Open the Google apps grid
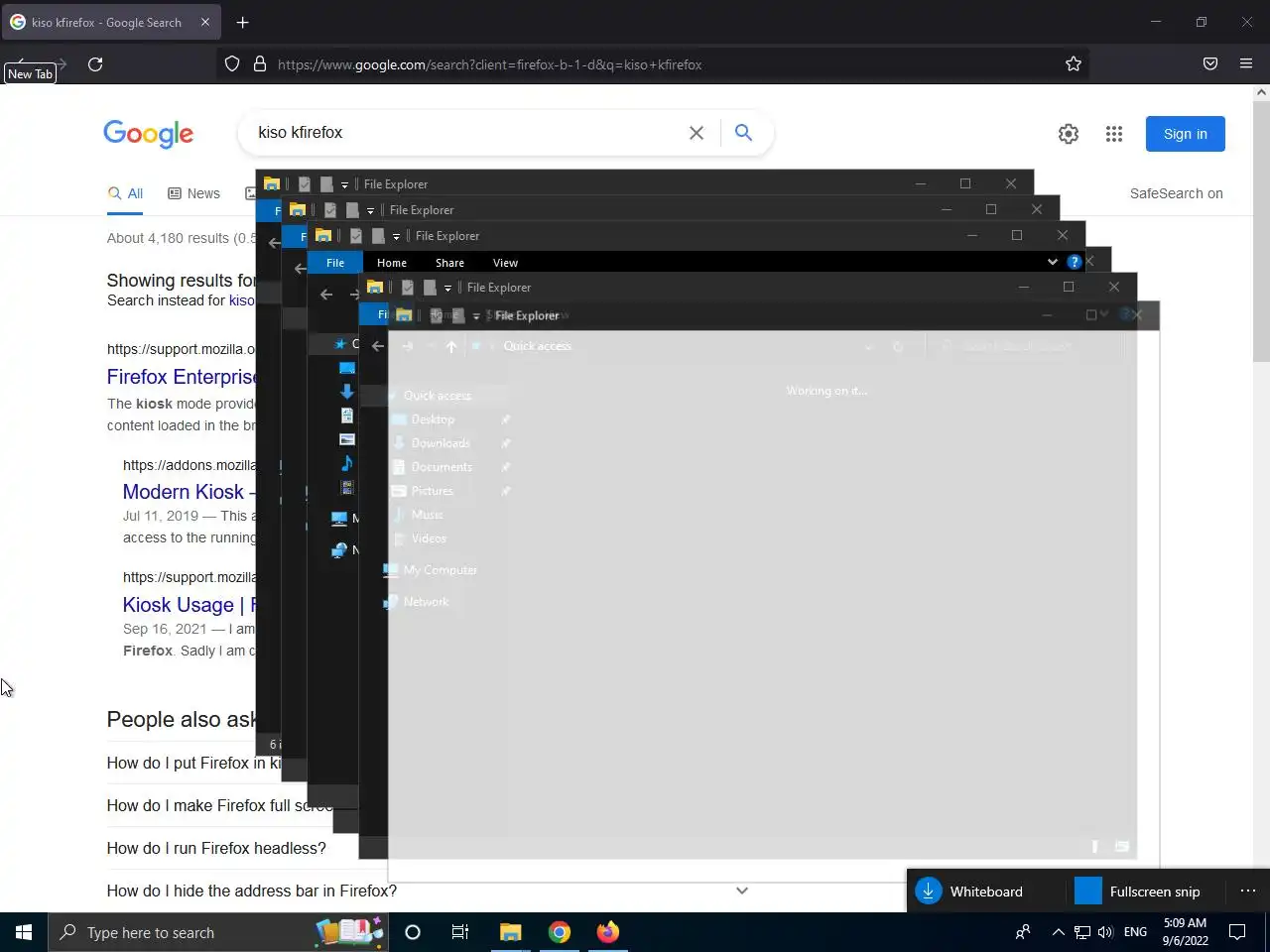 click(1114, 134)
